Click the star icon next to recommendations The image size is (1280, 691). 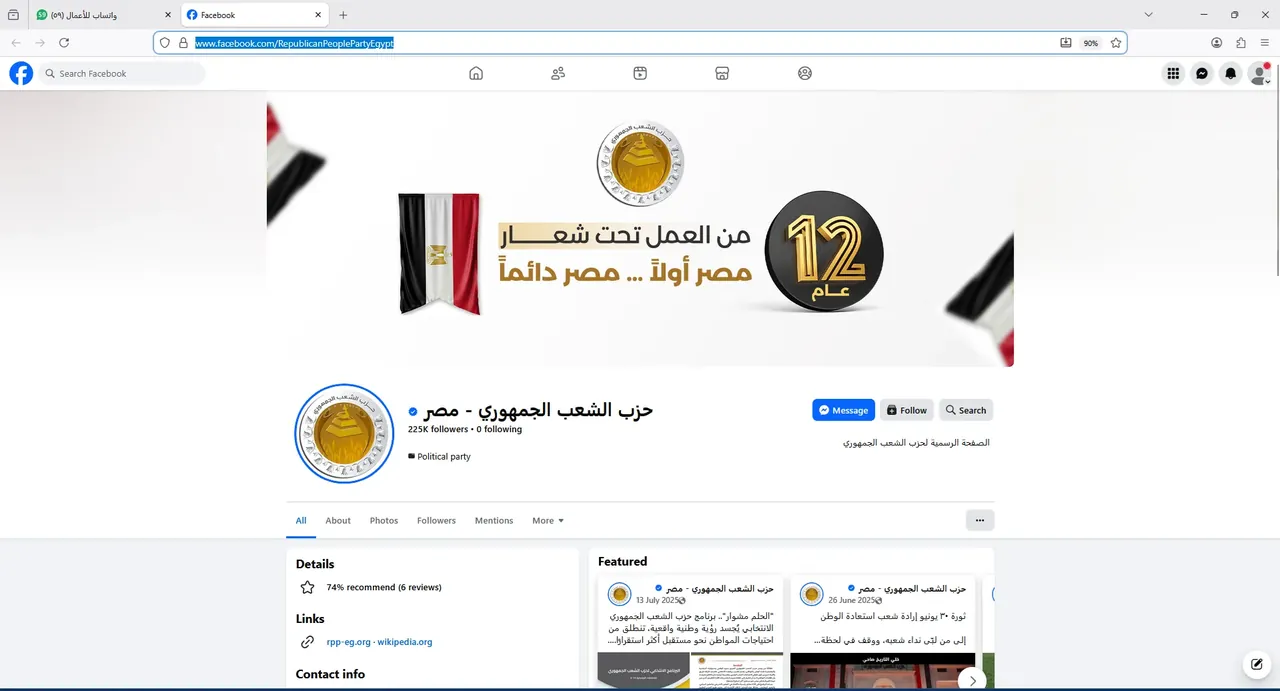307,587
